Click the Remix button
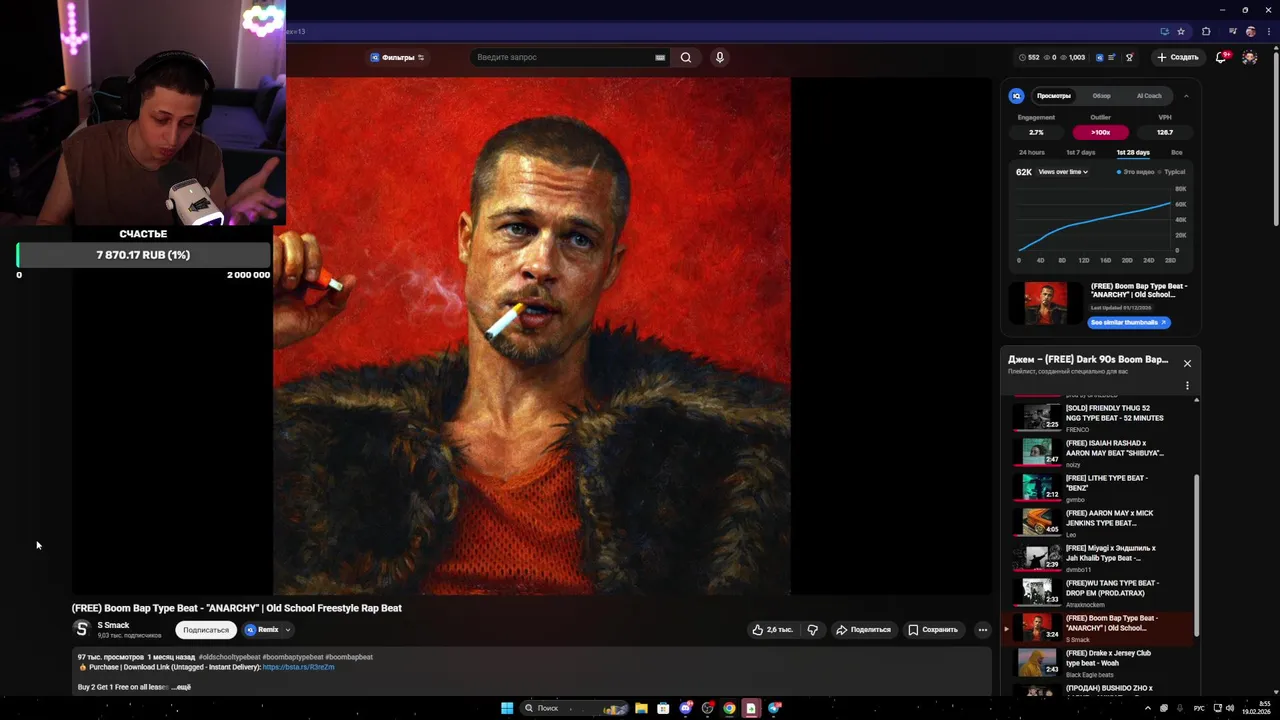 point(262,630)
